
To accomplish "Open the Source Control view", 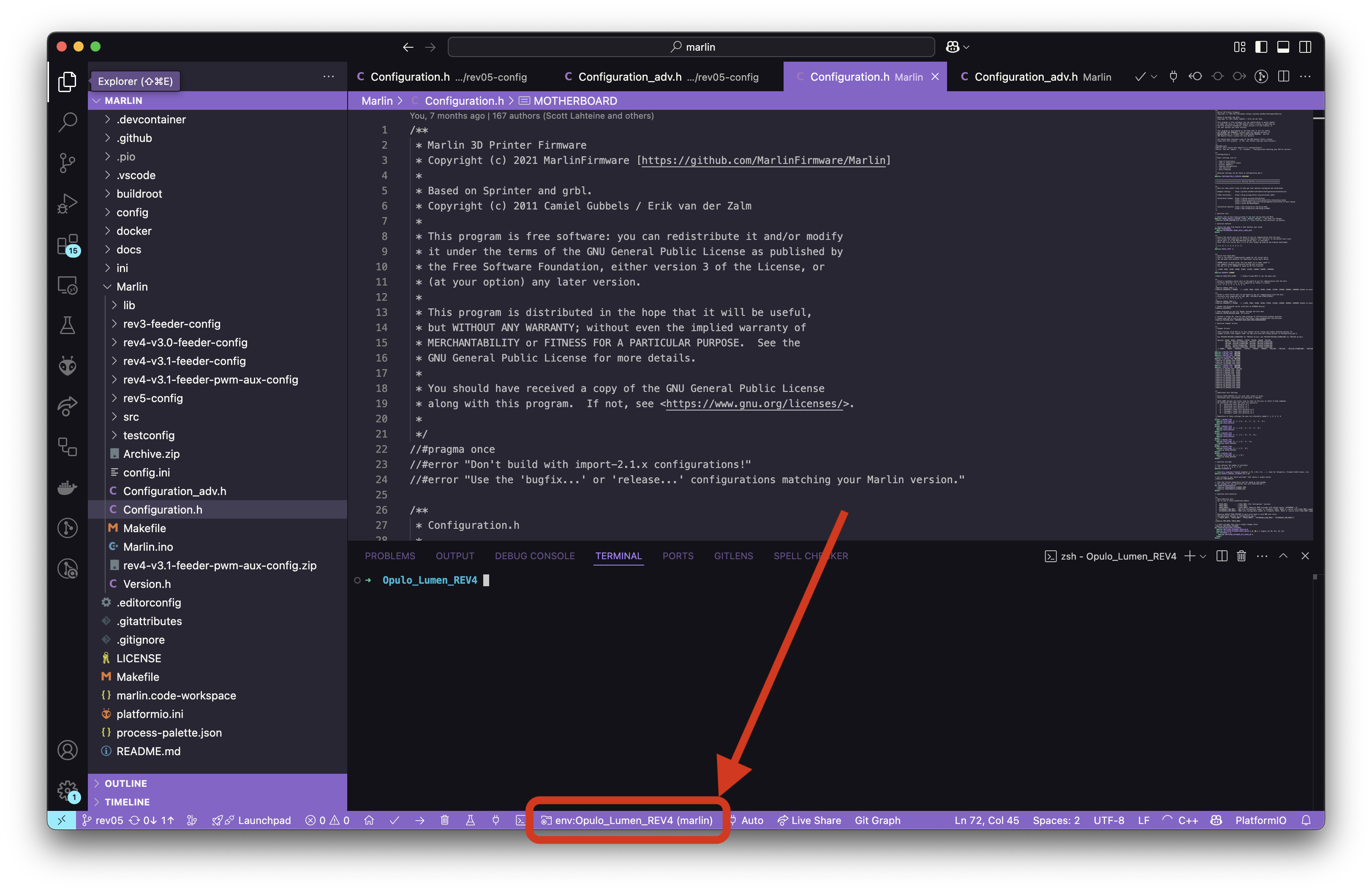I will pos(68,163).
